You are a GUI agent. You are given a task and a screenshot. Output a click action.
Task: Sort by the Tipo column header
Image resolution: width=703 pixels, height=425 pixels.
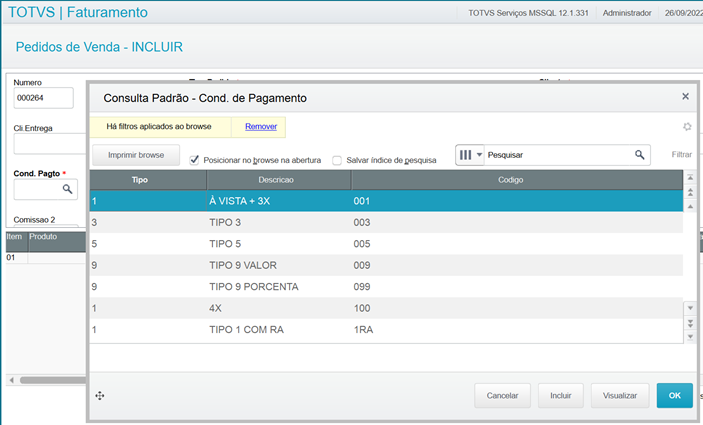[148, 180]
